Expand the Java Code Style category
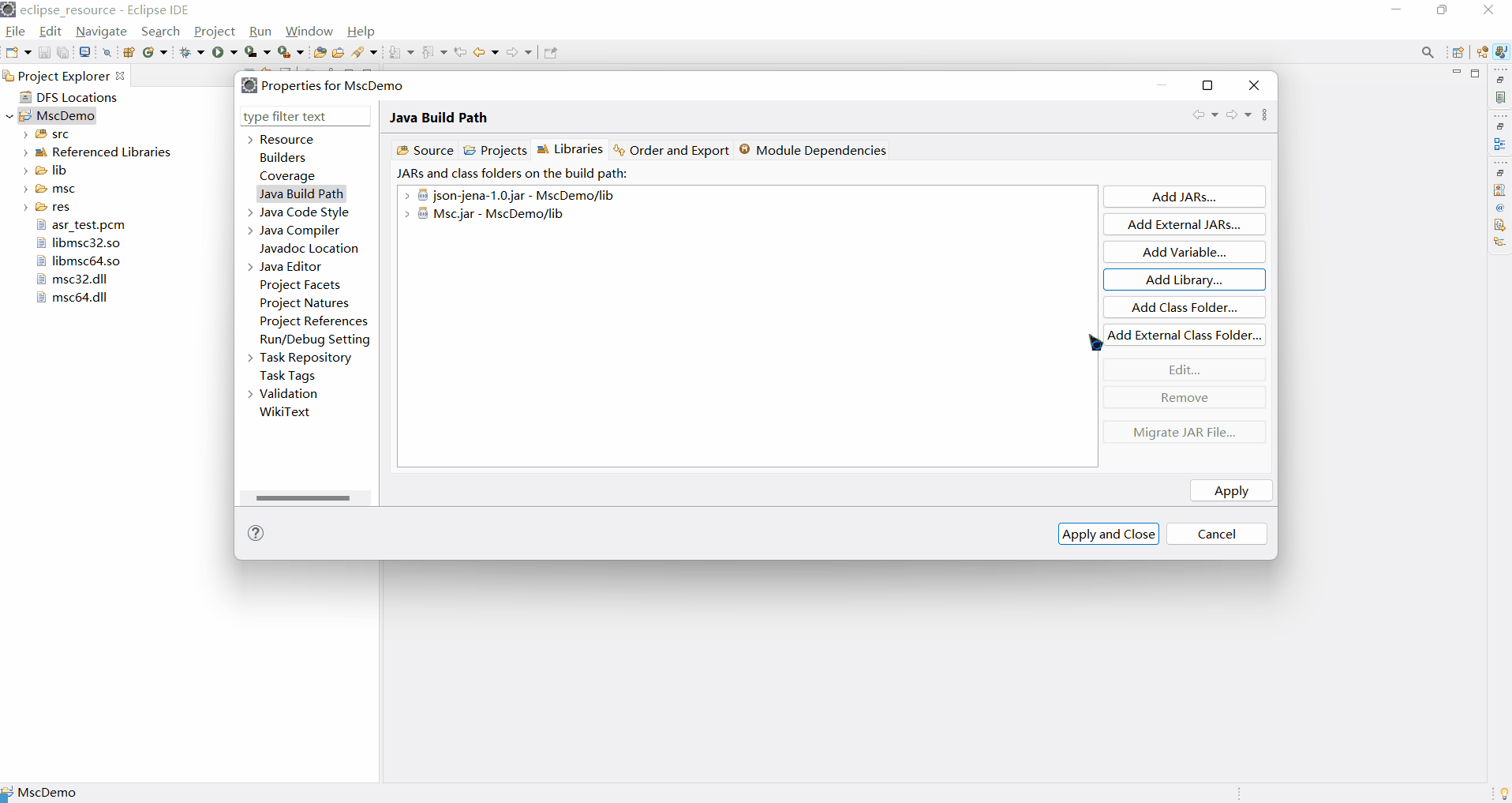 click(x=250, y=212)
